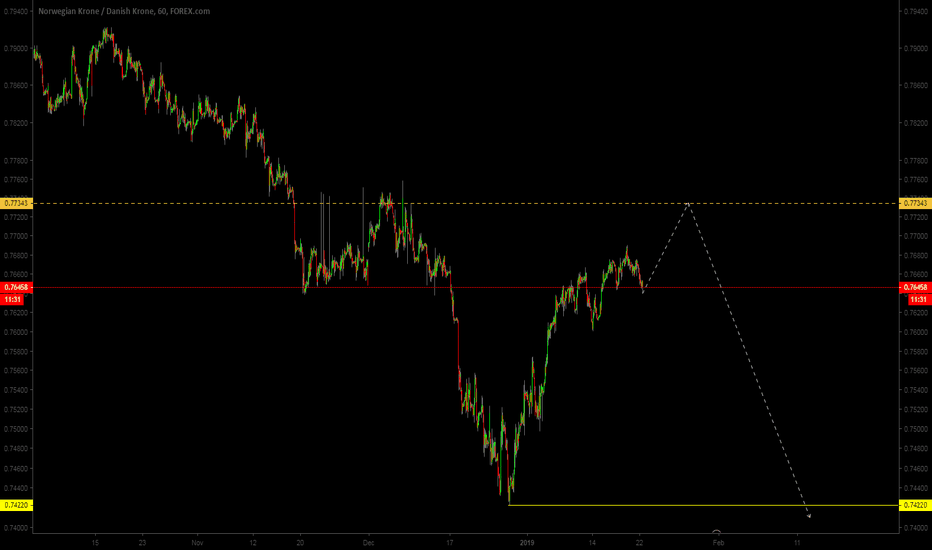Click the Norwegian Krone / Danish Krone chart title
The image size is (932, 550).
(x=124, y=11)
